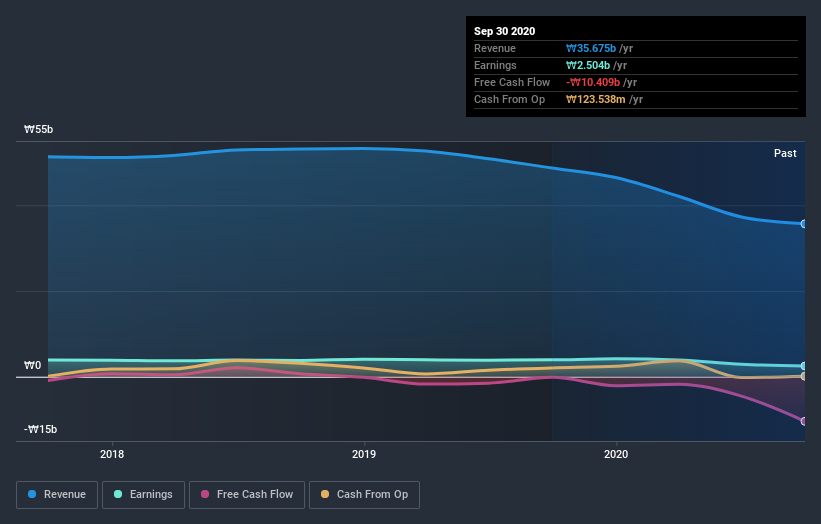Toggle the Free Cash Flow legend button
The height and width of the screenshot is (524, 821).
(x=247, y=495)
